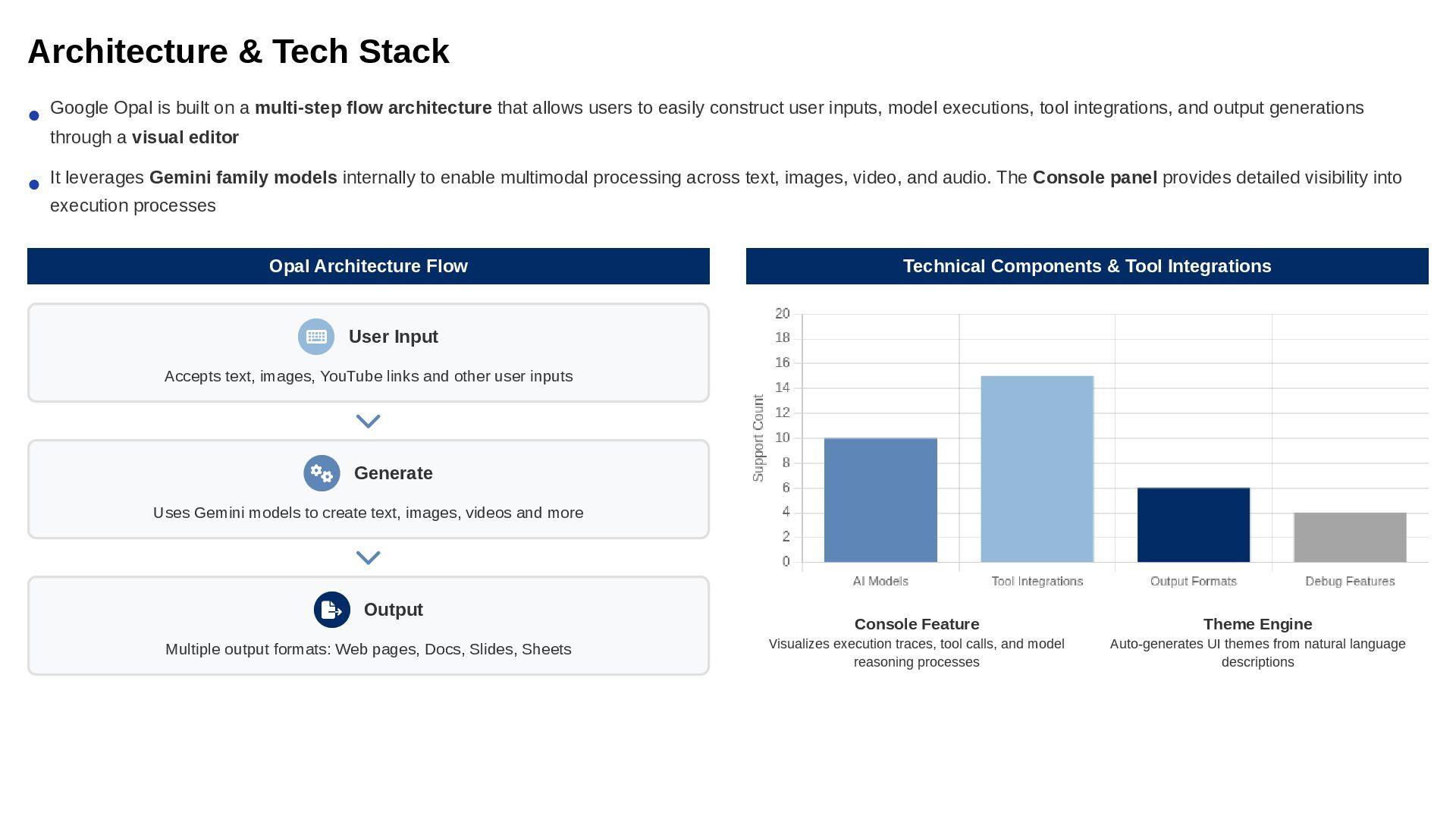Select Technical Components & Tool Integrations header

(x=1087, y=266)
